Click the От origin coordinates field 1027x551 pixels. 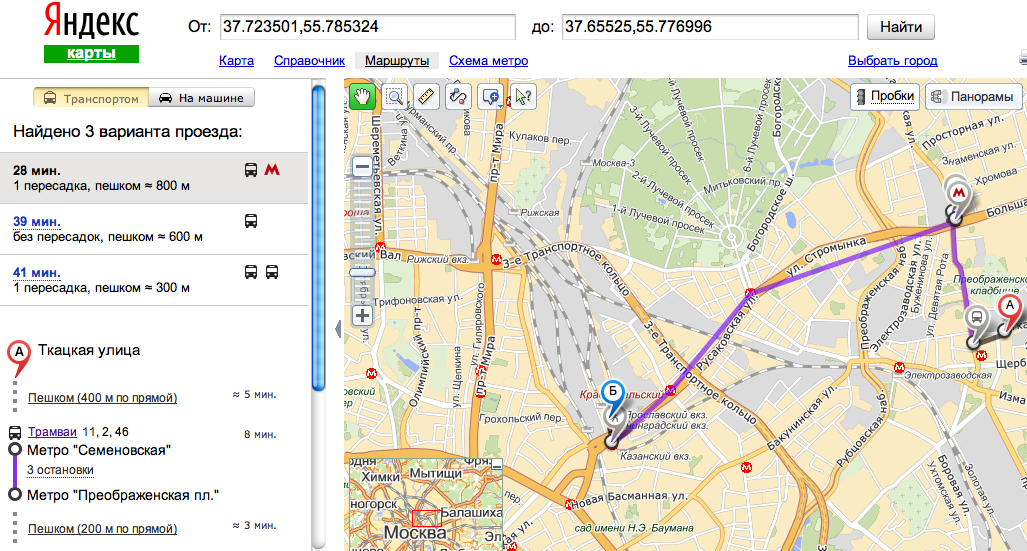pos(364,27)
